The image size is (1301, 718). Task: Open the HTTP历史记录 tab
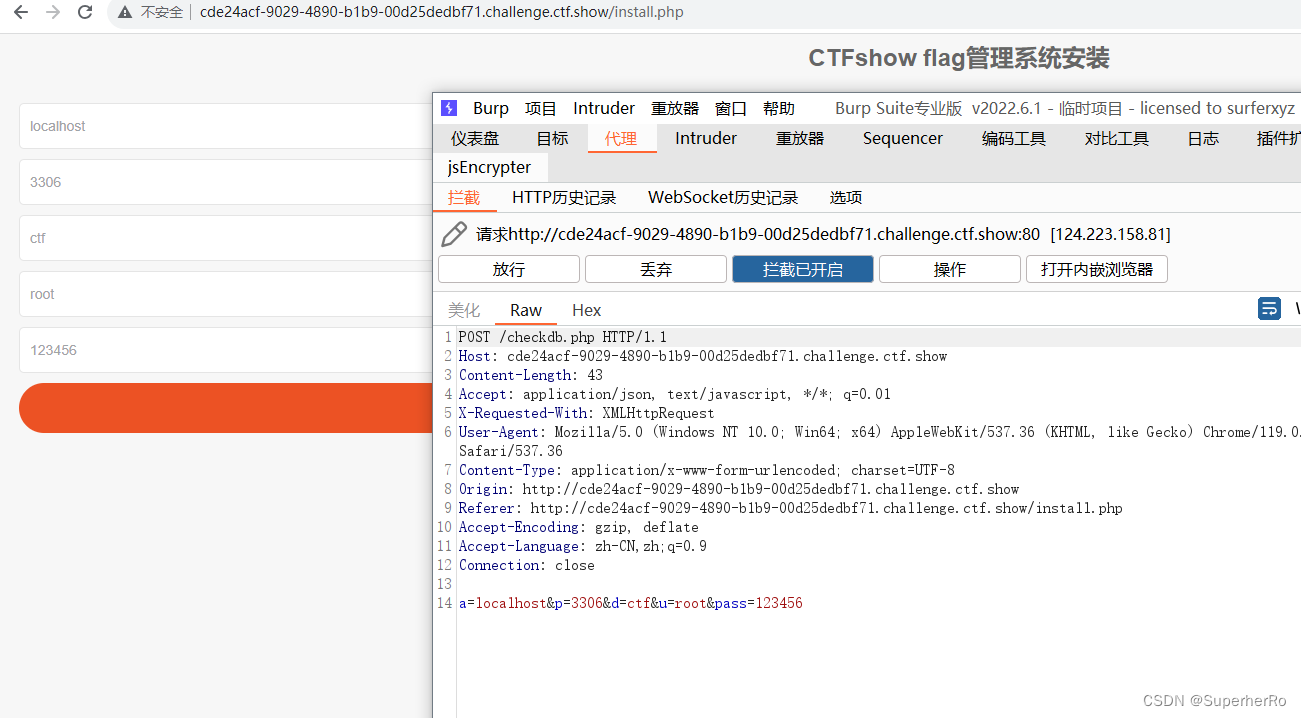coord(565,197)
